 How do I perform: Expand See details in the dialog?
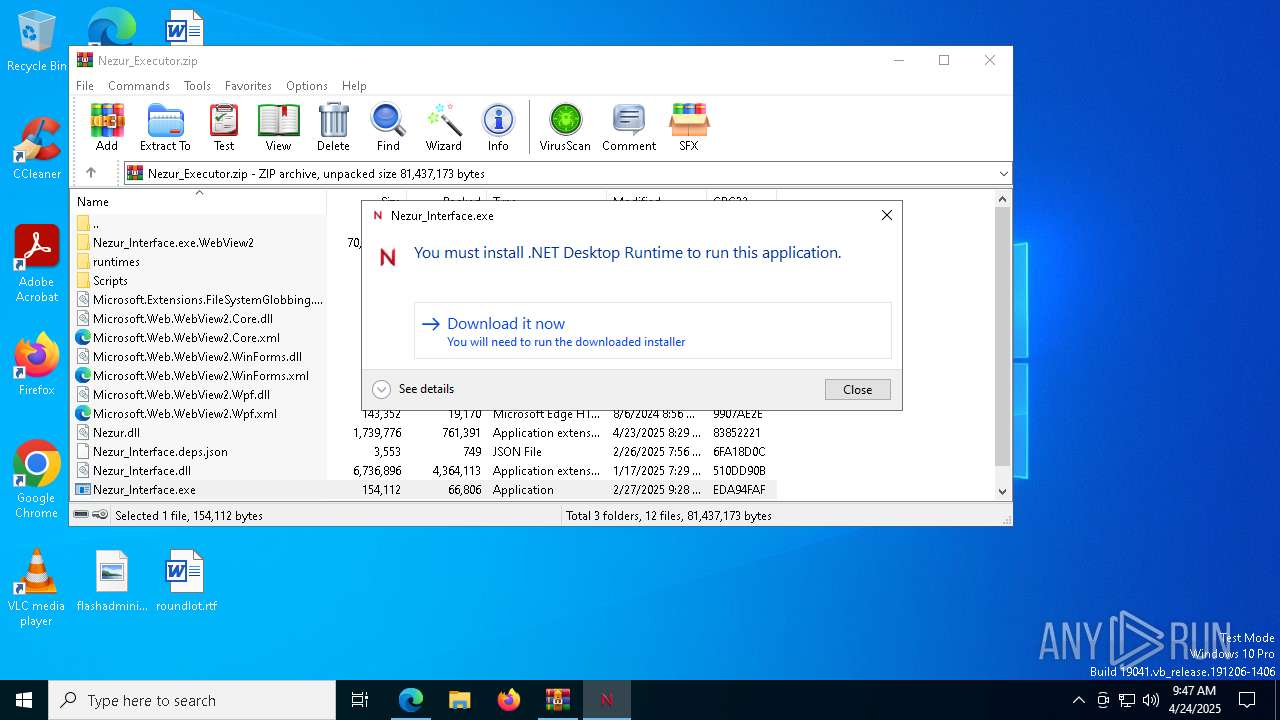[413, 389]
